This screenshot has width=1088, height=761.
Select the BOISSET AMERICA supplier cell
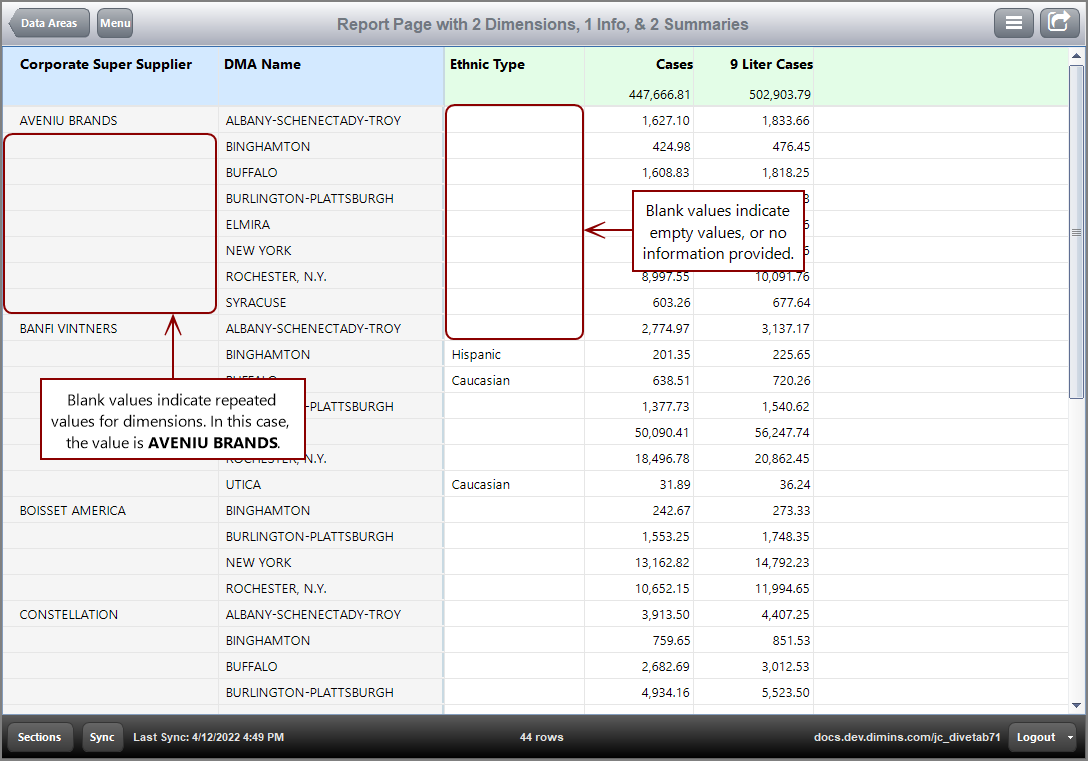point(73,511)
